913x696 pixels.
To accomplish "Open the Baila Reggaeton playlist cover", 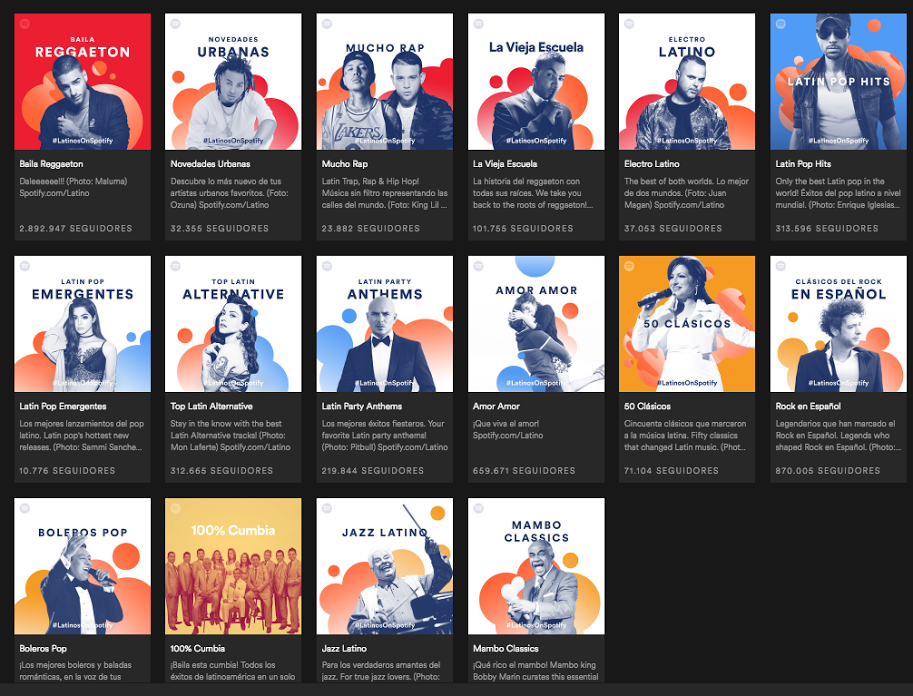I will (x=83, y=81).
